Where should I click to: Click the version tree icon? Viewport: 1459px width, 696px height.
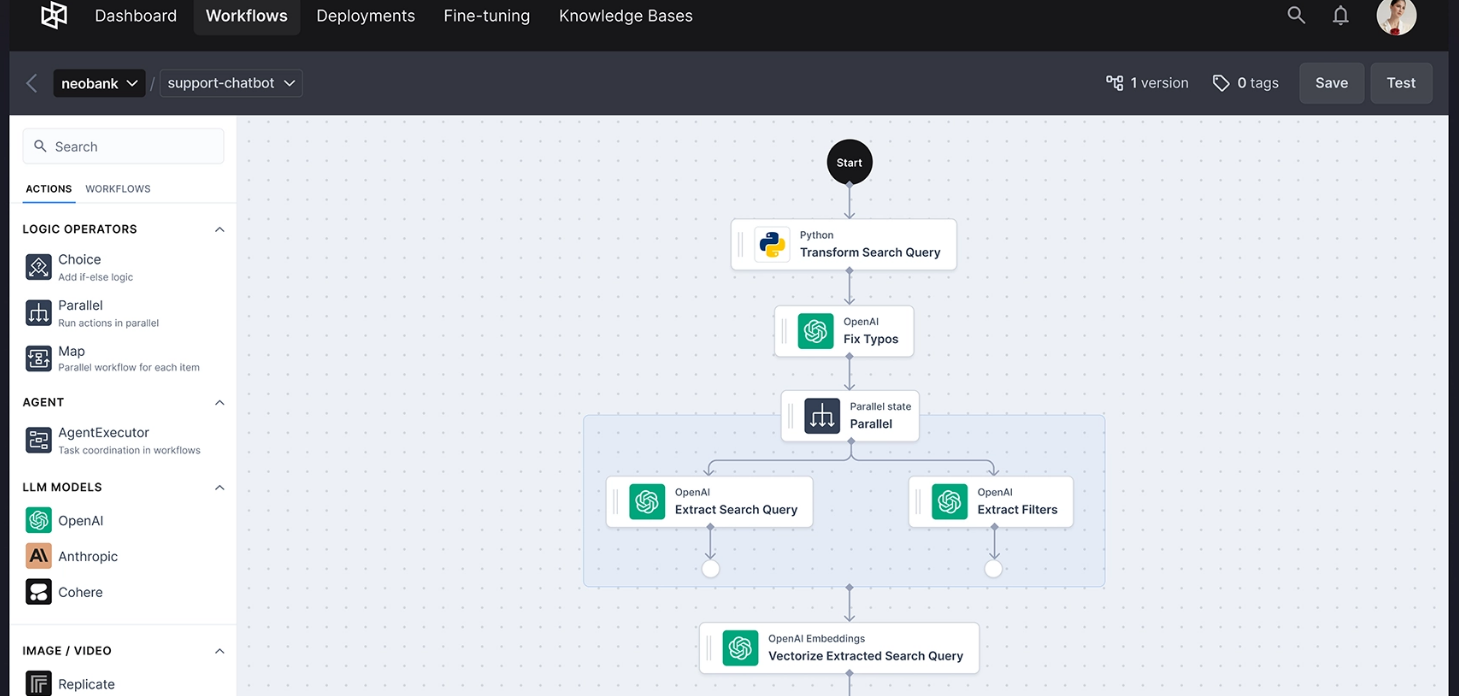point(1114,83)
